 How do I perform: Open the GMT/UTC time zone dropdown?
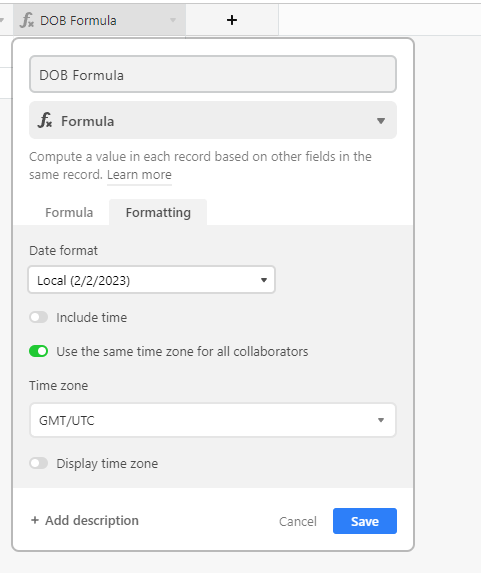pyautogui.click(x=213, y=420)
